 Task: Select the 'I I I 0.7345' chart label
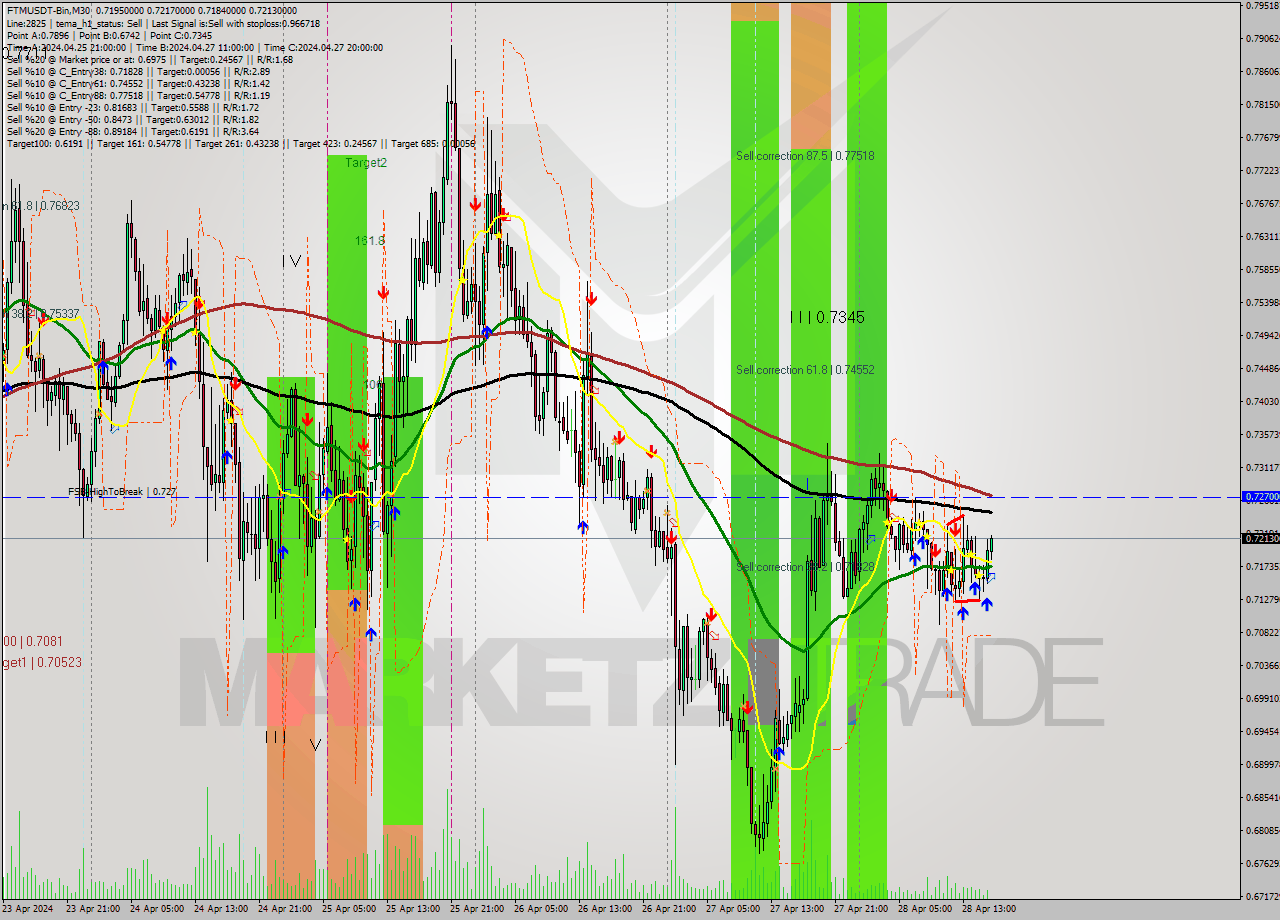click(827, 317)
